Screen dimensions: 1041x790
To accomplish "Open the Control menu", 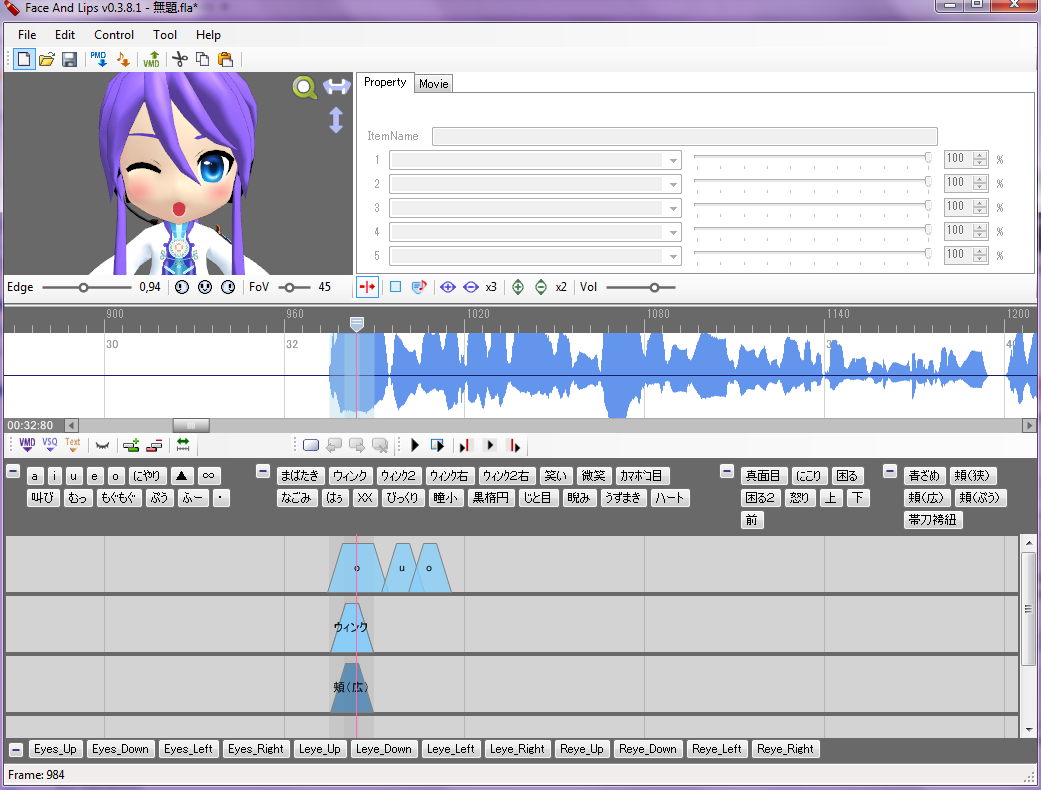I will tap(114, 35).
